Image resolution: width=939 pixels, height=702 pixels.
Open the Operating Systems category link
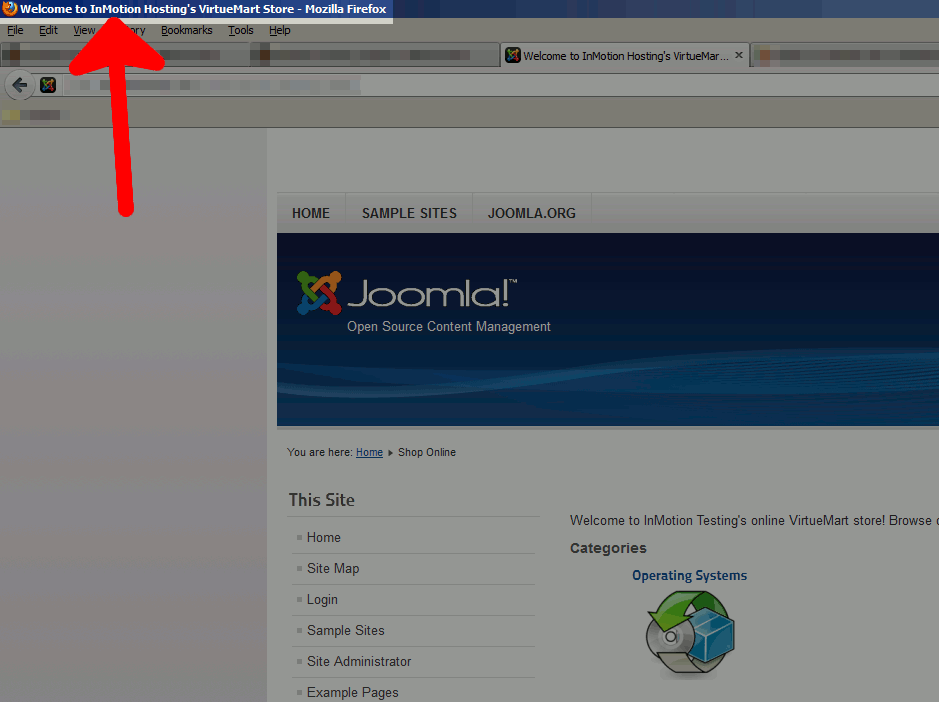click(689, 576)
